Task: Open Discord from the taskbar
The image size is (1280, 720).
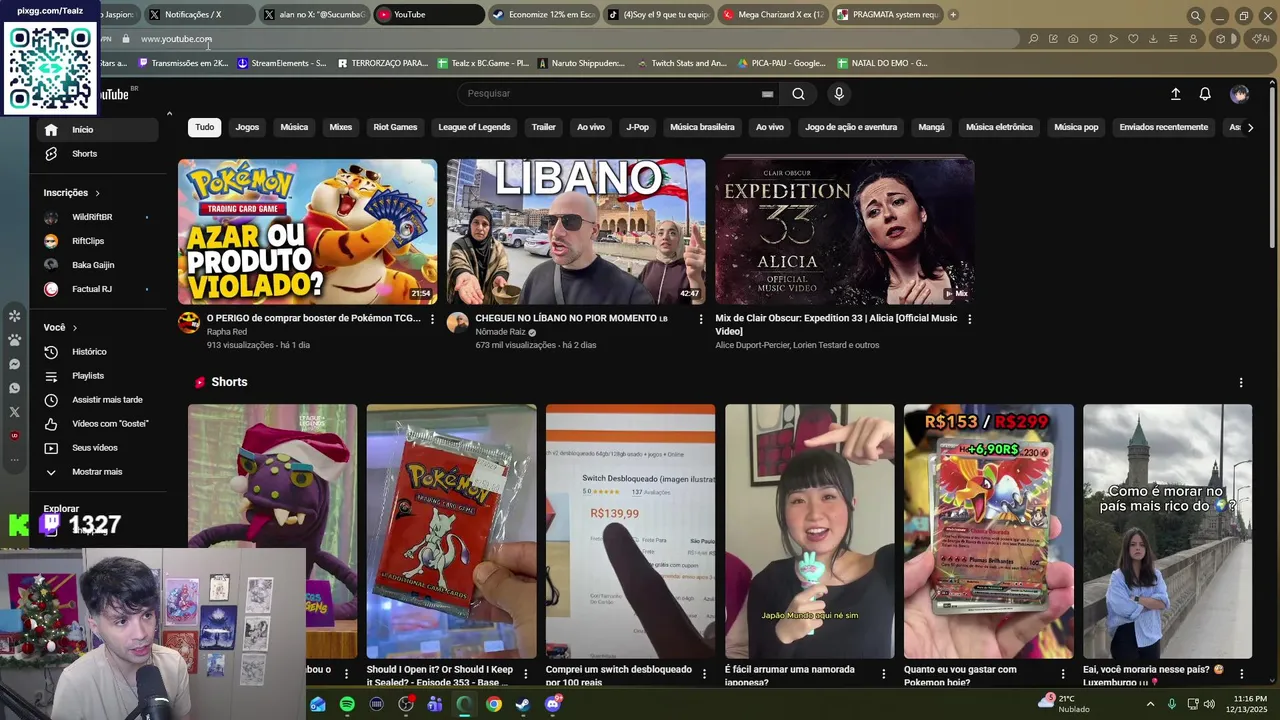Action: pos(553,704)
